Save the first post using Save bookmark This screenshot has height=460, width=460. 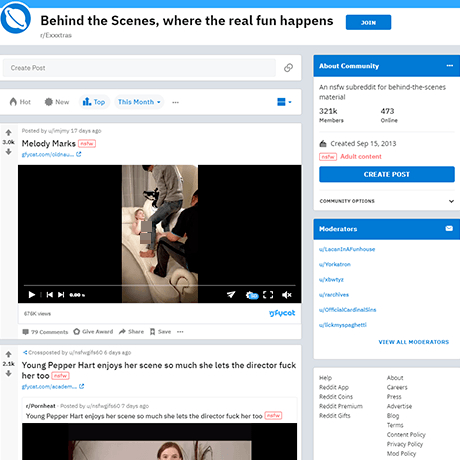(160, 332)
